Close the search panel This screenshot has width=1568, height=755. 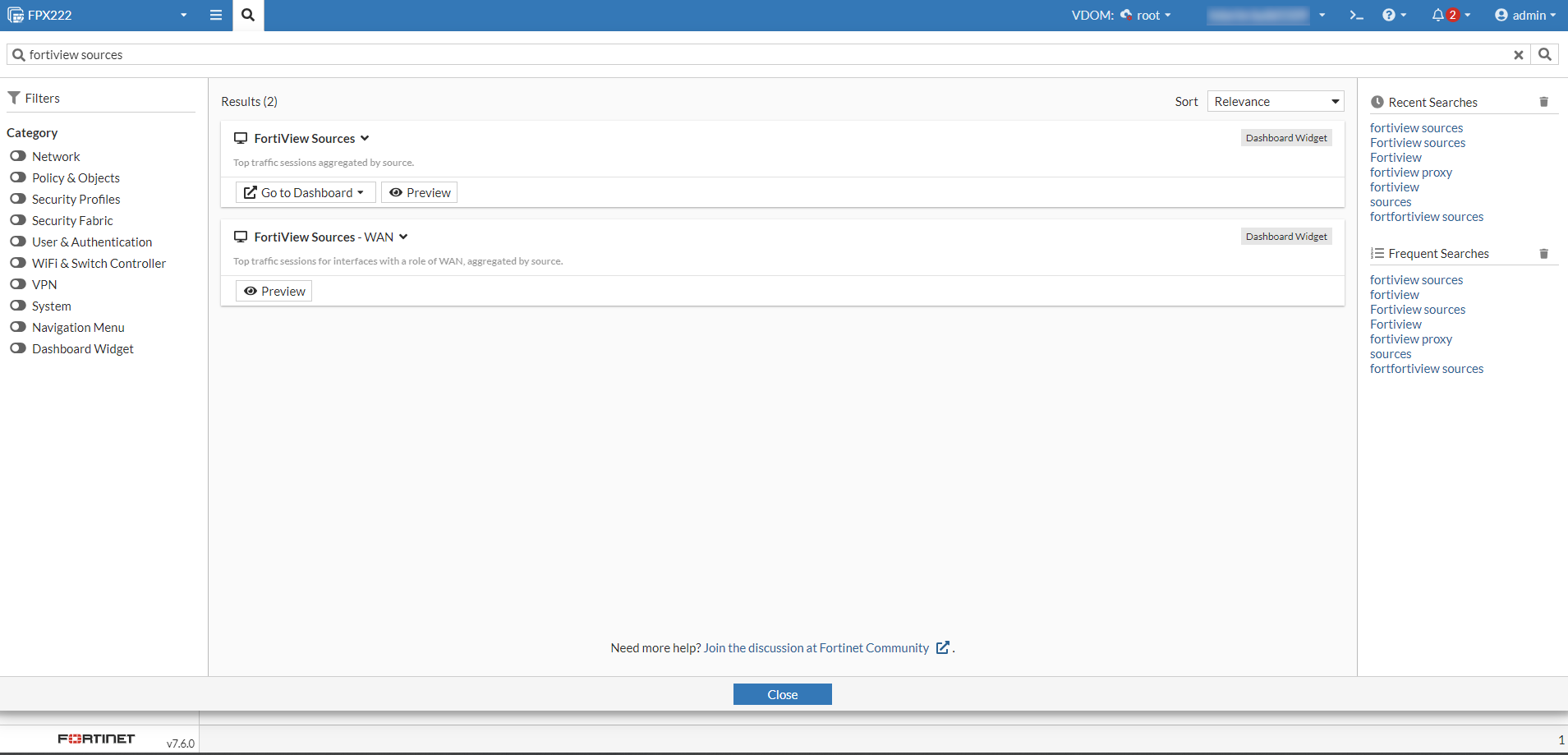[x=783, y=694]
